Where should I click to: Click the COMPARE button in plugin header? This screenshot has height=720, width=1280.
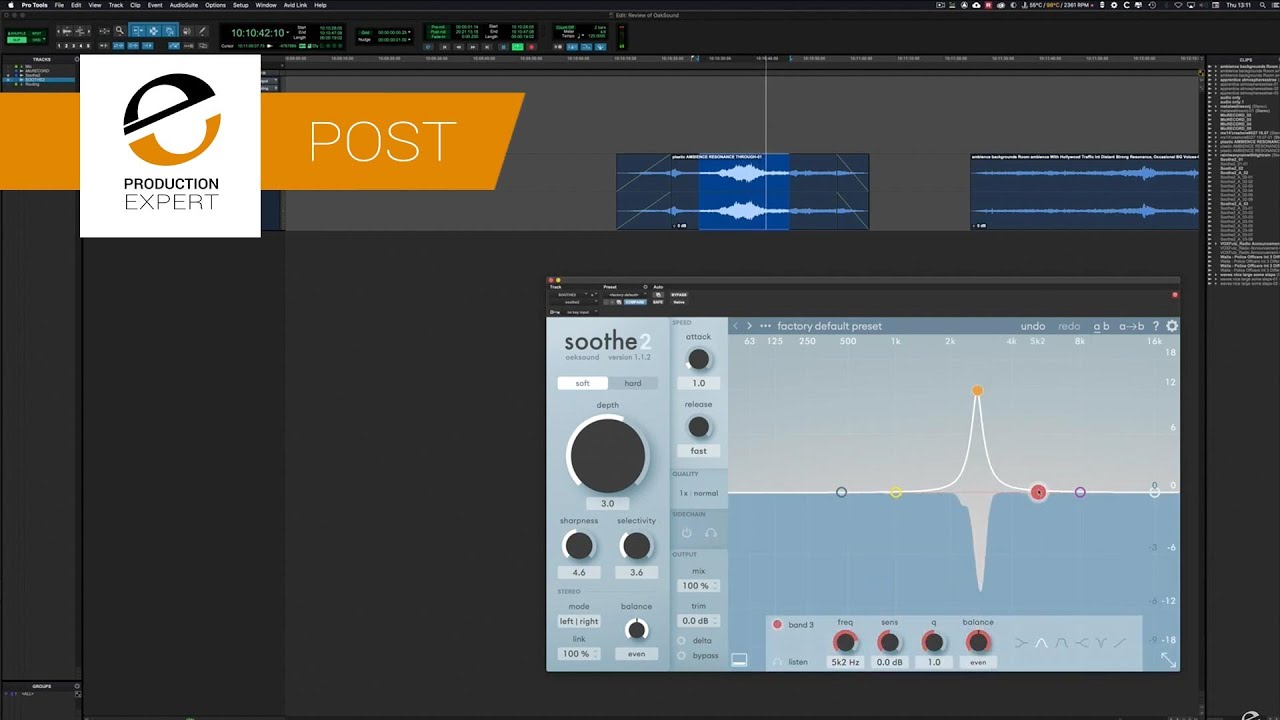(x=635, y=302)
